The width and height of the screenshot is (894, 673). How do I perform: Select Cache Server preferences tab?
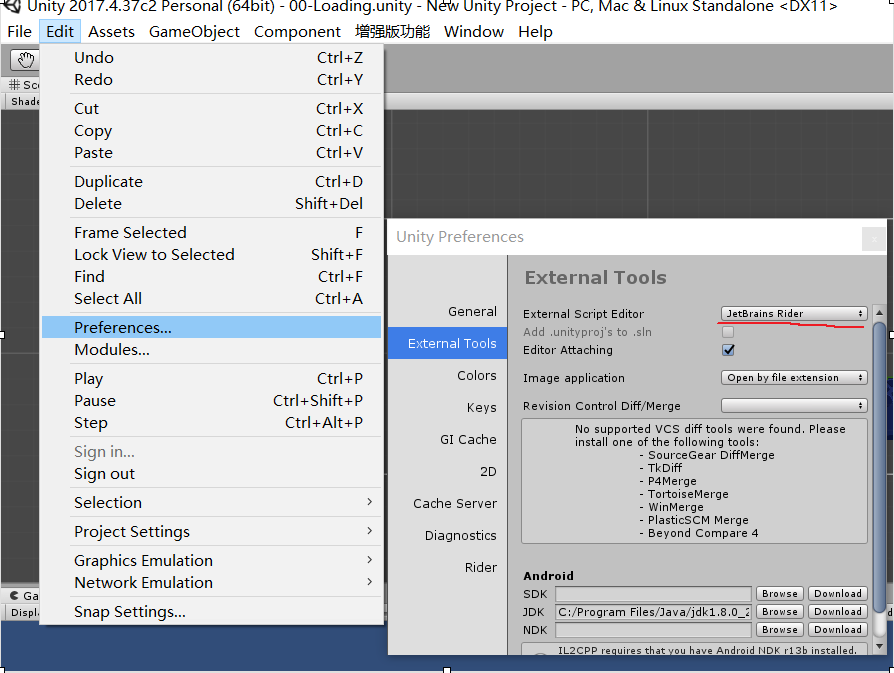(448, 504)
